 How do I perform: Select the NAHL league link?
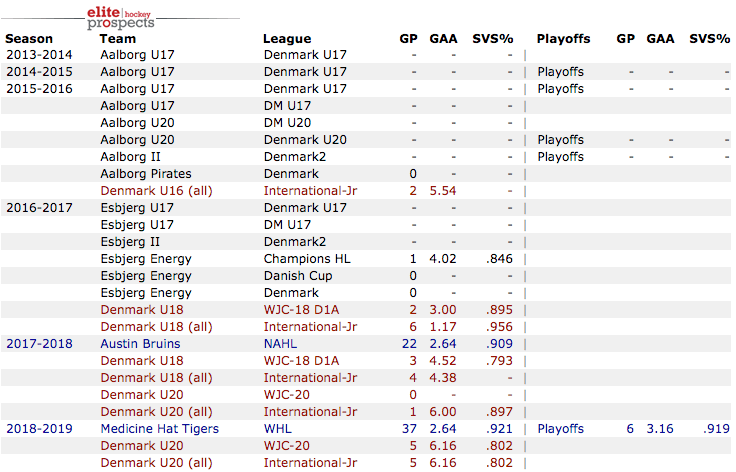coord(282,343)
